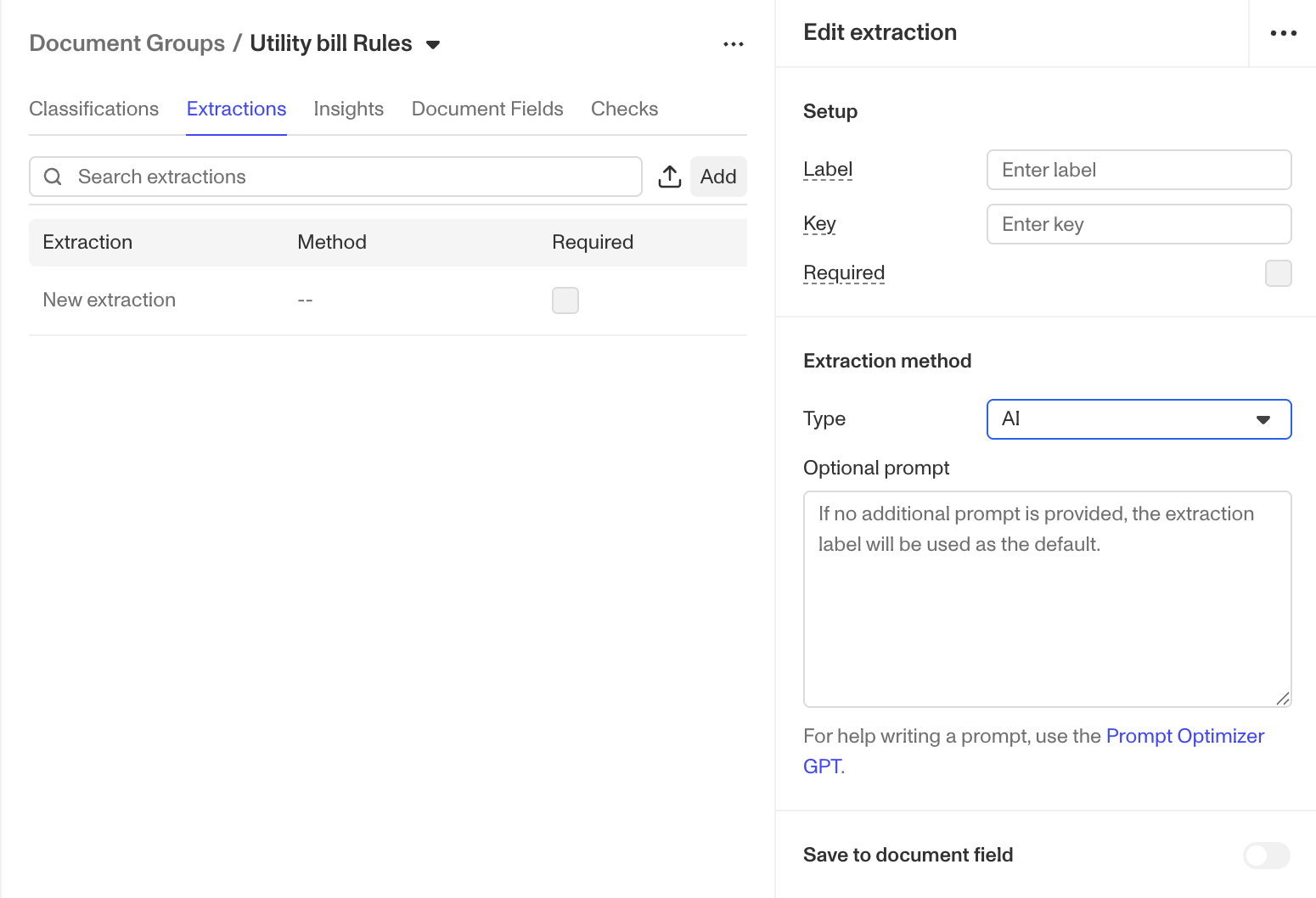1316x898 pixels.
Task: Select the Checks tab
Action: click(x=624, y=109)
